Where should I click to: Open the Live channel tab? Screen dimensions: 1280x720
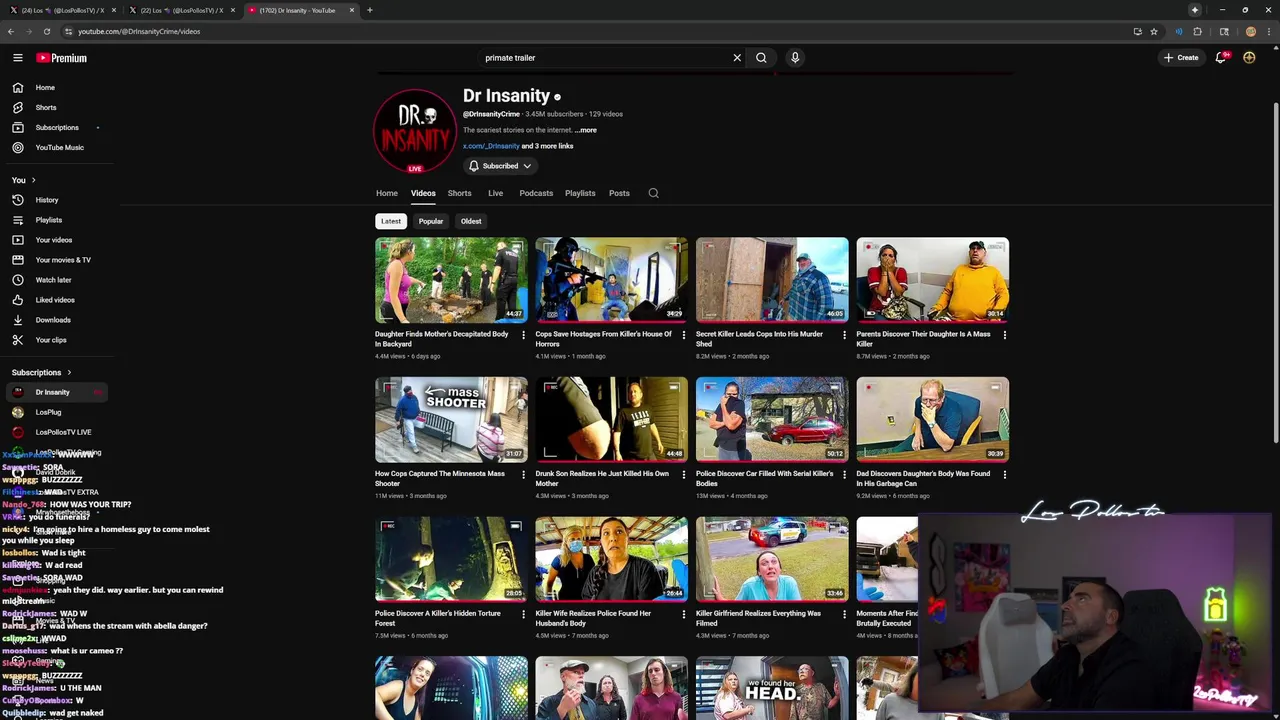coord(495,193)
